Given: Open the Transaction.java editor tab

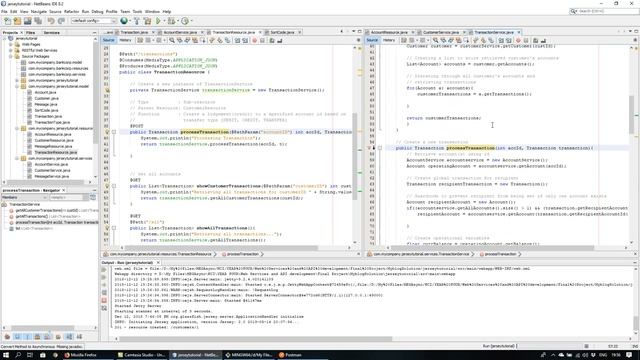Looking at the screenshot, I should pos(134,32).
